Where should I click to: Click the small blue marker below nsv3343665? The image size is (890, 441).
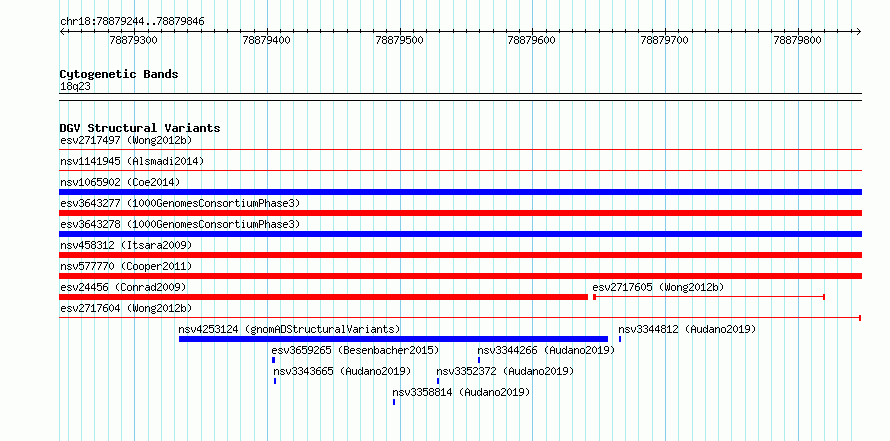[x=275, y=381]
